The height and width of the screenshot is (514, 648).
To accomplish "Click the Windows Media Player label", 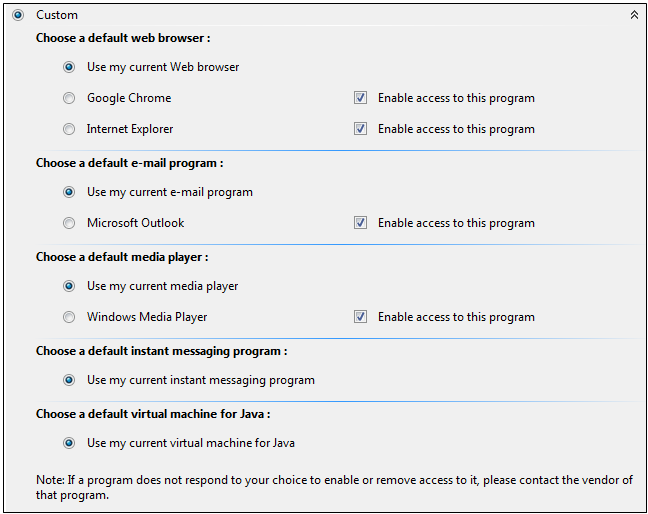I will click(x=147, y=317).
